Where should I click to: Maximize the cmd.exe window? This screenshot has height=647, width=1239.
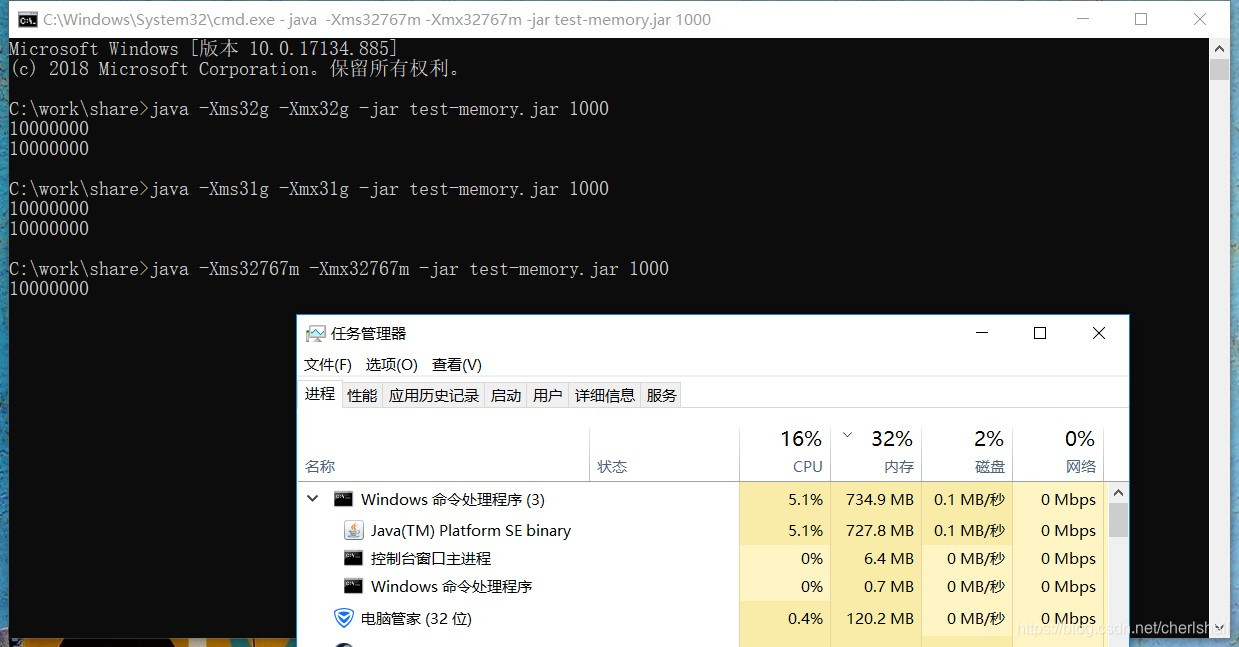coord(1141,19)
